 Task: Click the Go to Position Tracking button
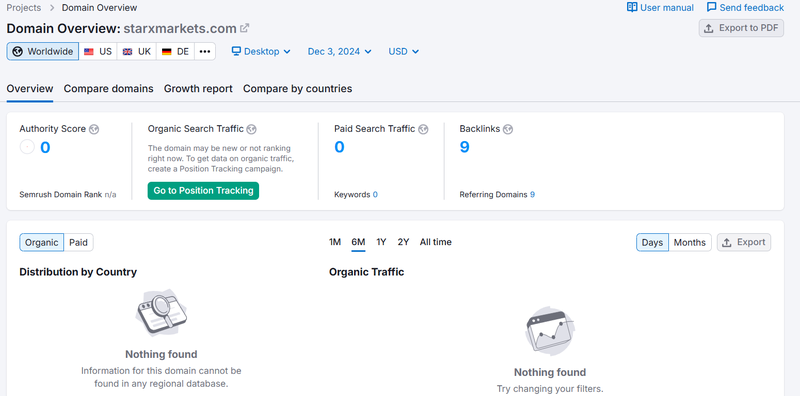tap(203, 191)
